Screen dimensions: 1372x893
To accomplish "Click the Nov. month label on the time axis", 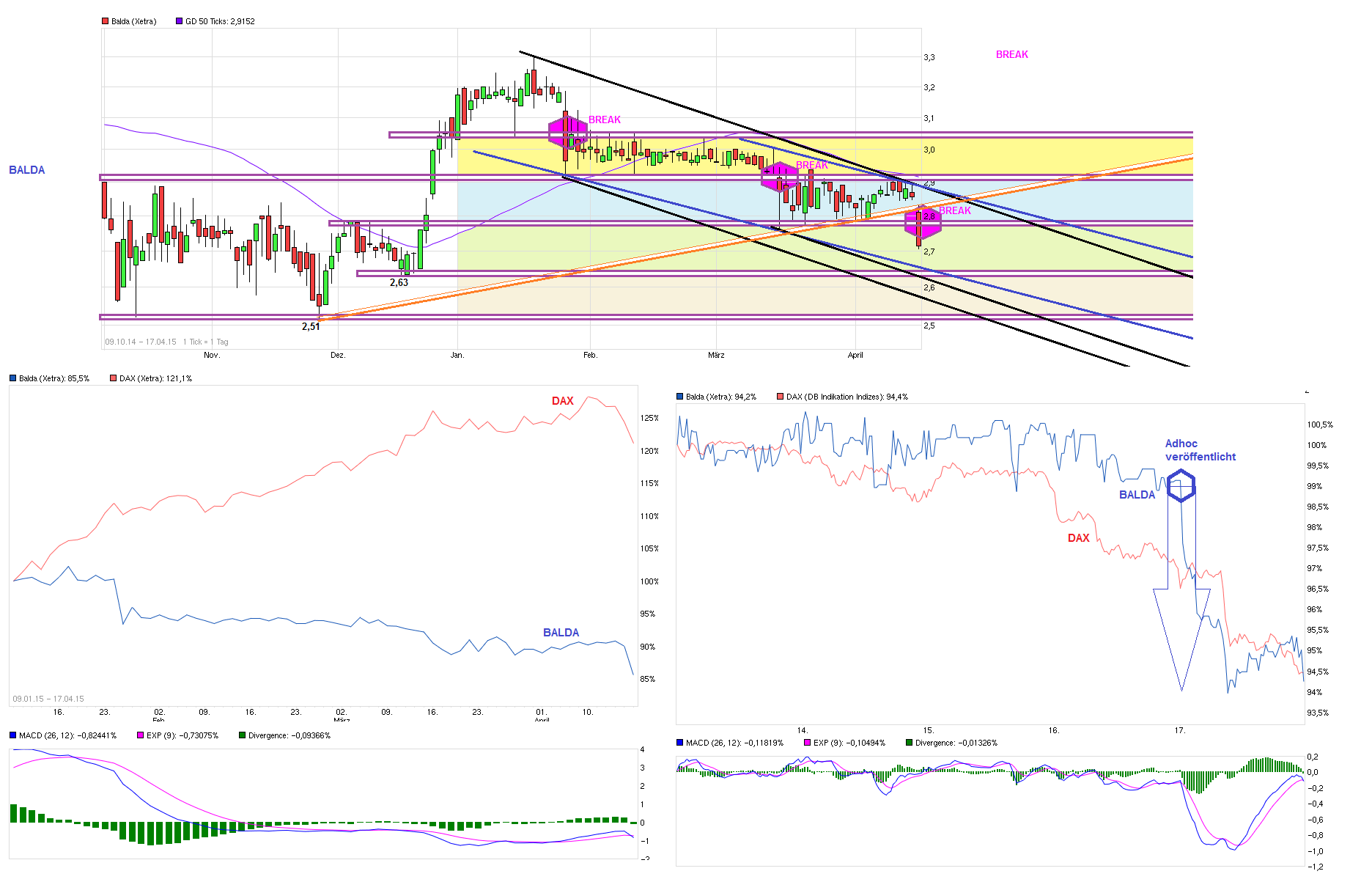I will pos(212,355).
